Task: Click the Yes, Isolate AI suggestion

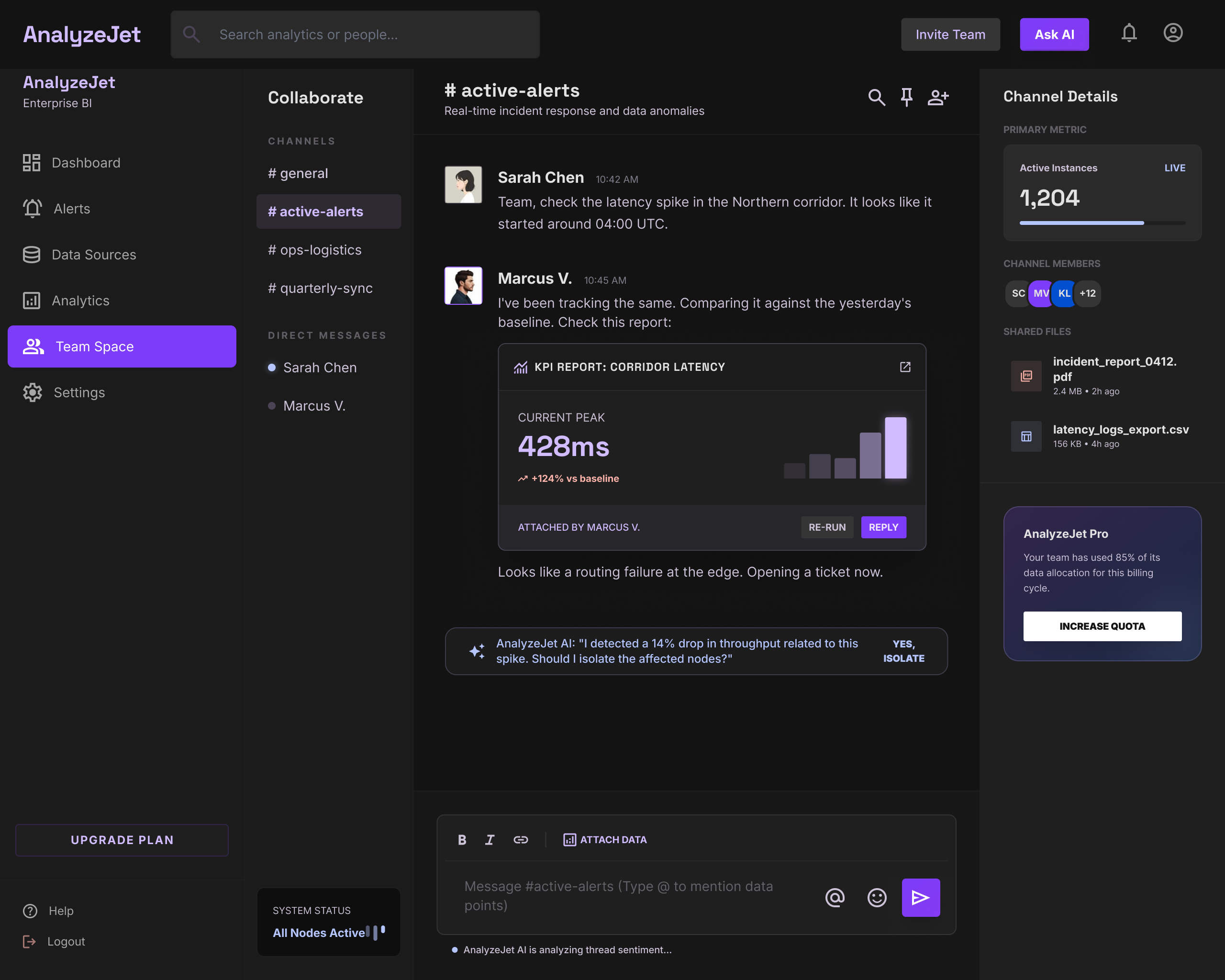Action: tap(903, 651)
